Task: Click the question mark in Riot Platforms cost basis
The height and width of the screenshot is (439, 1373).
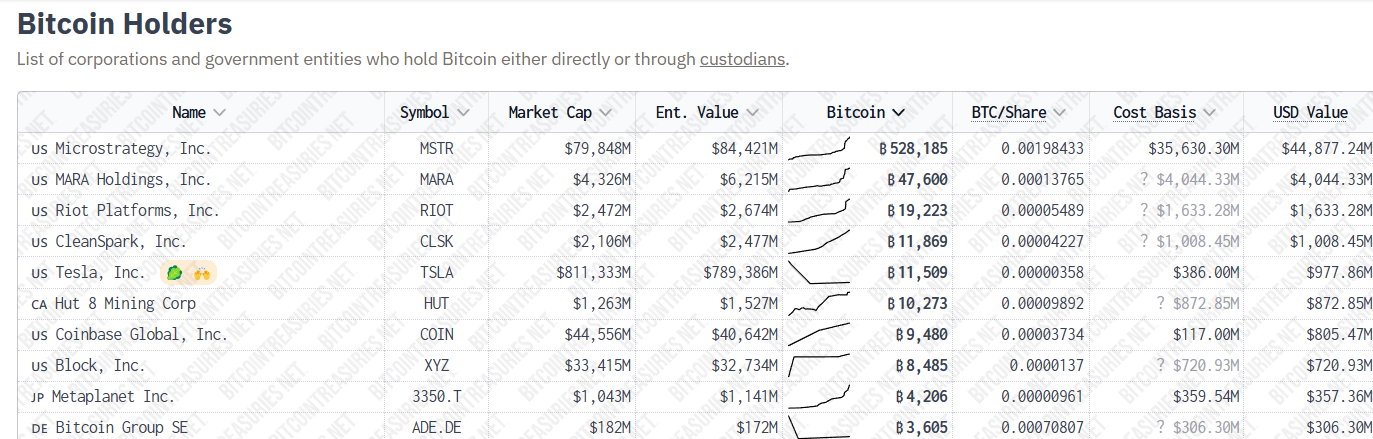Action: (x=1144, y=211)
